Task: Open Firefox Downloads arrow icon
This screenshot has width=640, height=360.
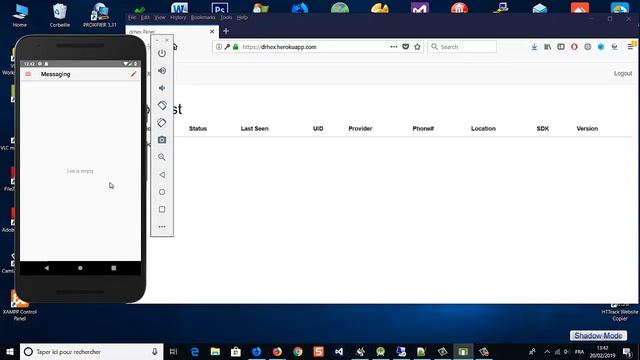Action: (534, 47)
